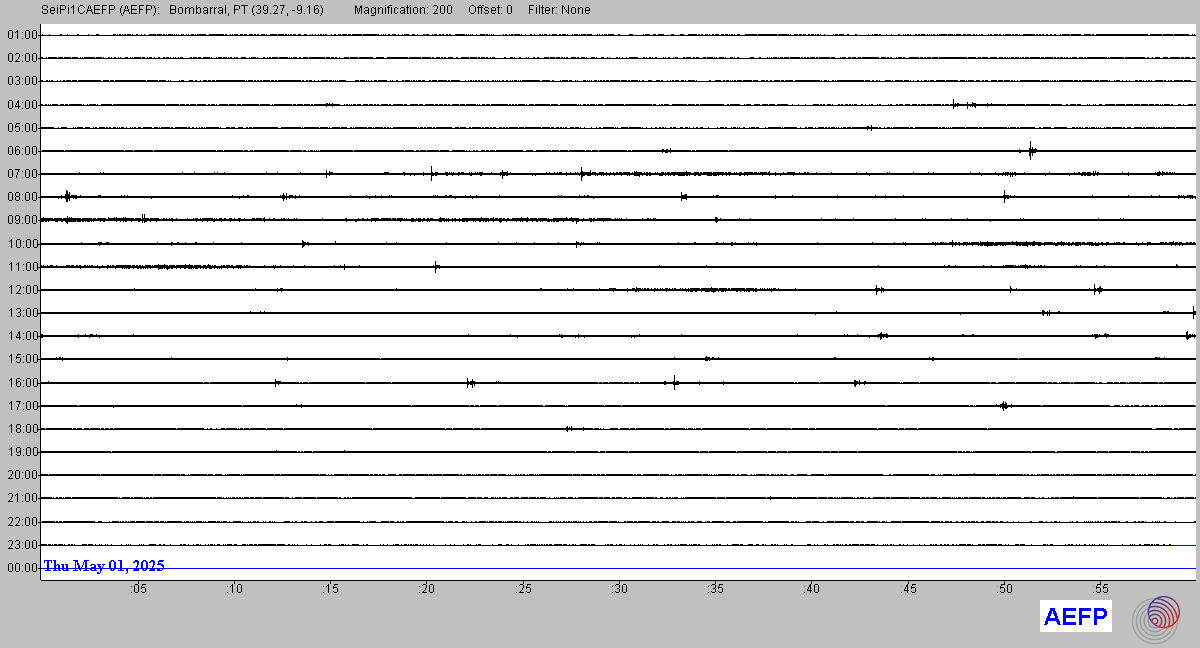Click the 00:00 hour label

[22, 568]
